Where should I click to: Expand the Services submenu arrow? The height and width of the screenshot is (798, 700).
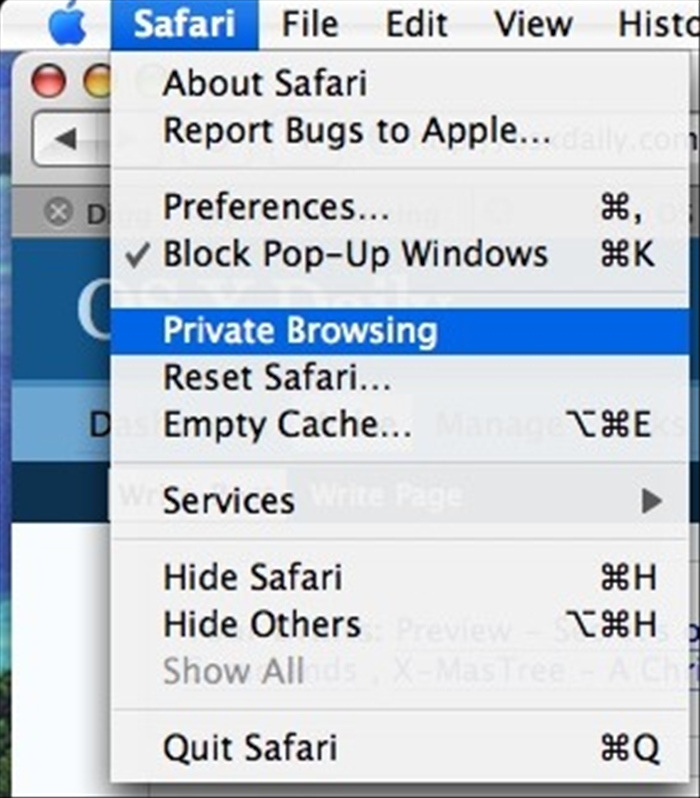click(652, 501)
